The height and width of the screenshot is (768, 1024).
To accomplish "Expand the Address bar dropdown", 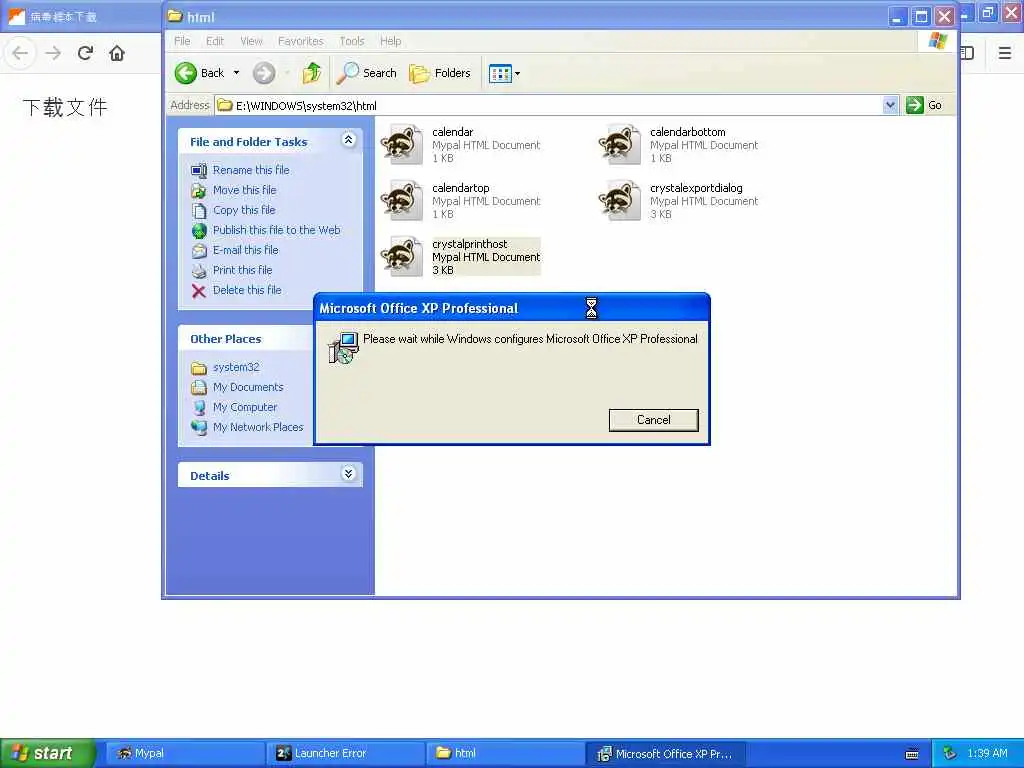I will [x=890, y=105].
